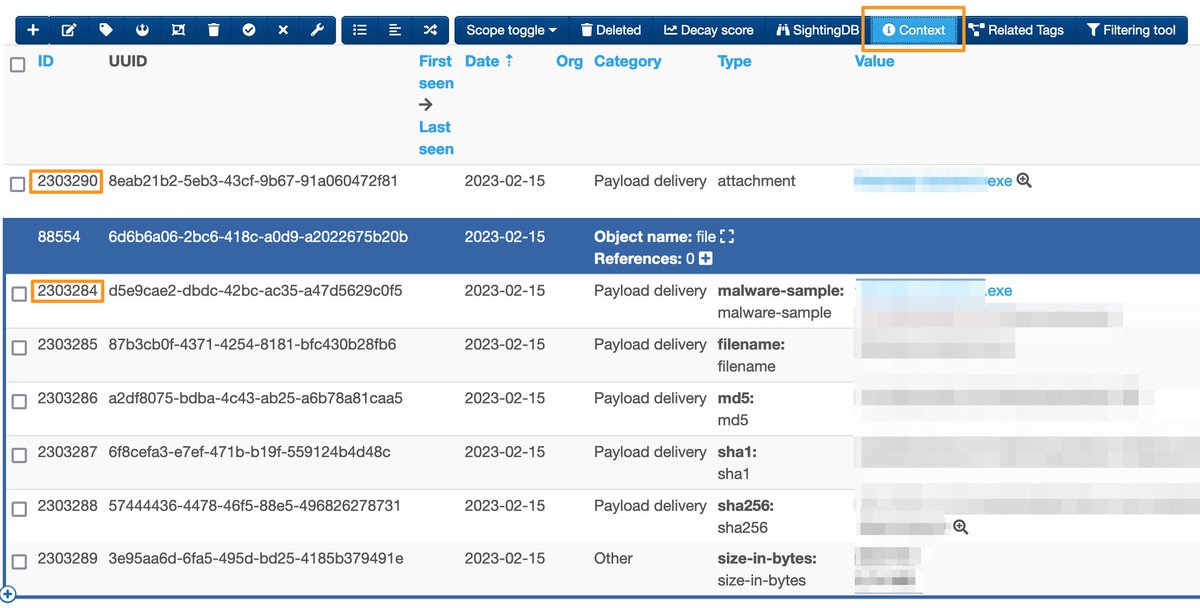Sort by the ID column header

(45, 61)
